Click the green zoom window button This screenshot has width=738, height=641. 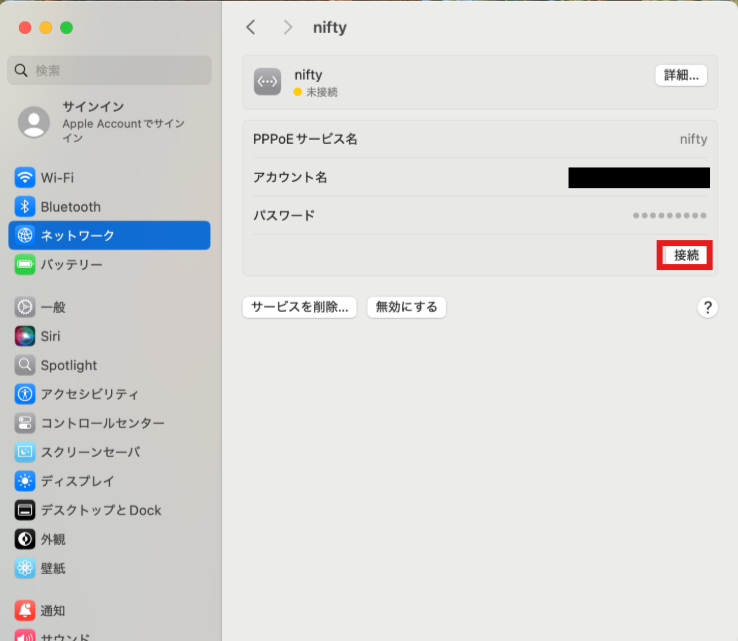[66, 28]
